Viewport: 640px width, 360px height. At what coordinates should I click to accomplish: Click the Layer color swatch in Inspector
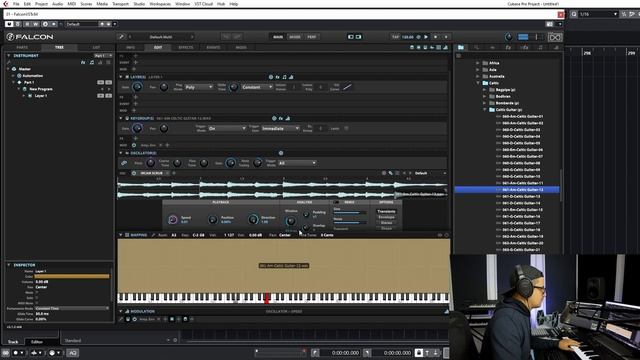click(72, 276)
